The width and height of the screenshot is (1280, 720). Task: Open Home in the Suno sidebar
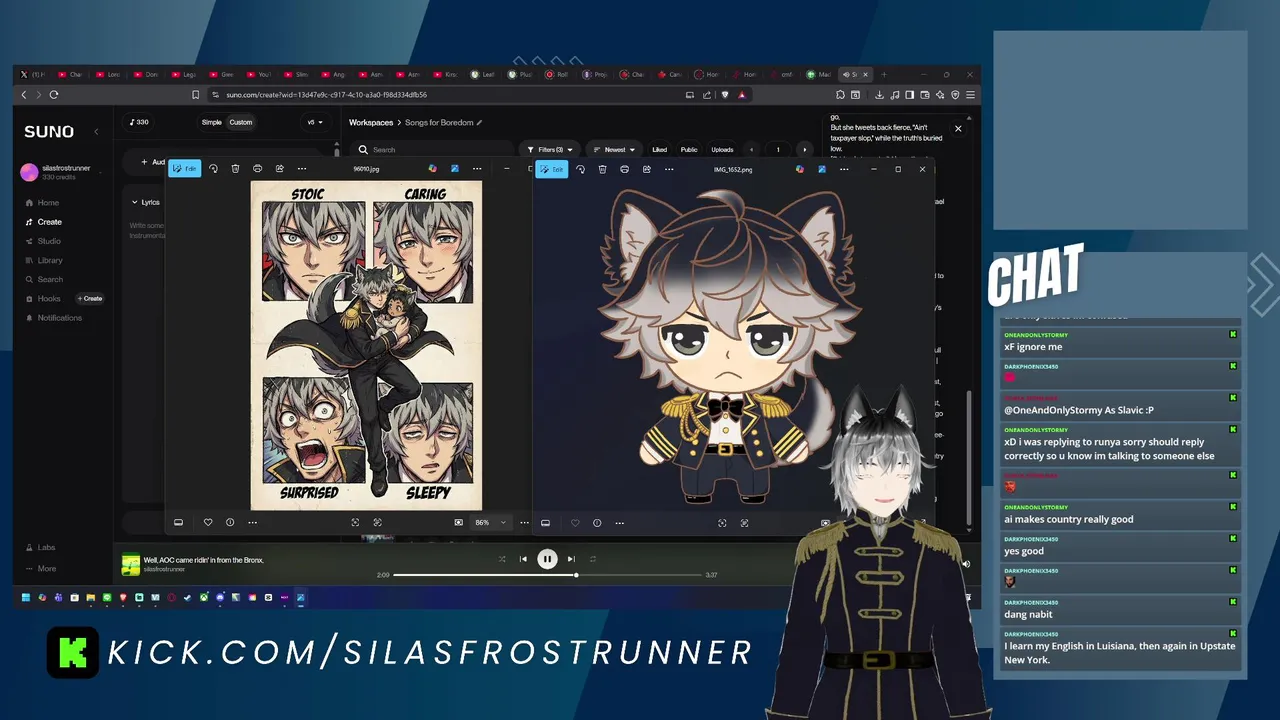tap(42, 203)
